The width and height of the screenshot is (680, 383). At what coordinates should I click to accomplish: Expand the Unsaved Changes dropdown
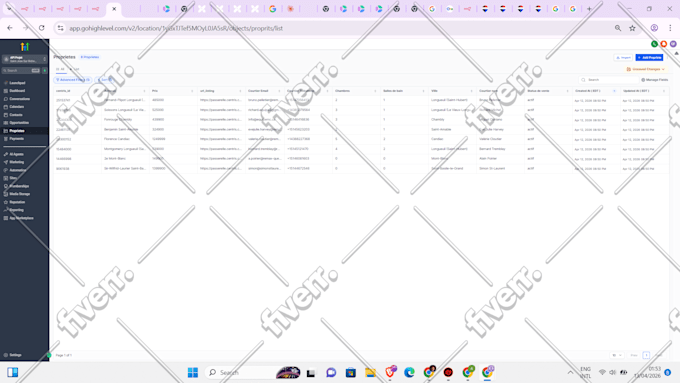point(646,69)
